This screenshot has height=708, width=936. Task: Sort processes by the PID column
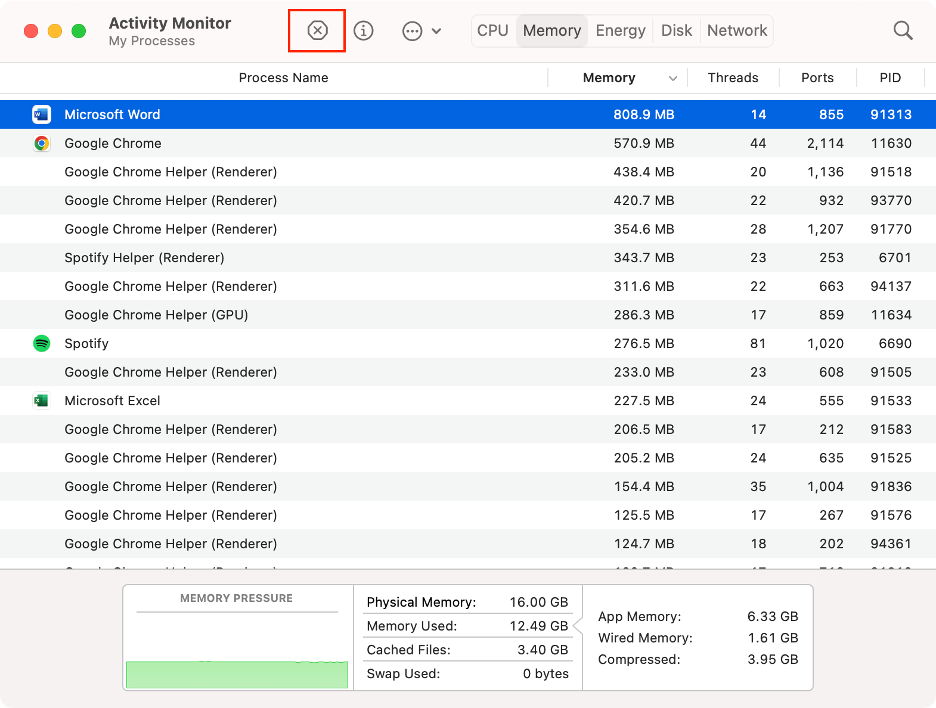click(x=889, y=78)
